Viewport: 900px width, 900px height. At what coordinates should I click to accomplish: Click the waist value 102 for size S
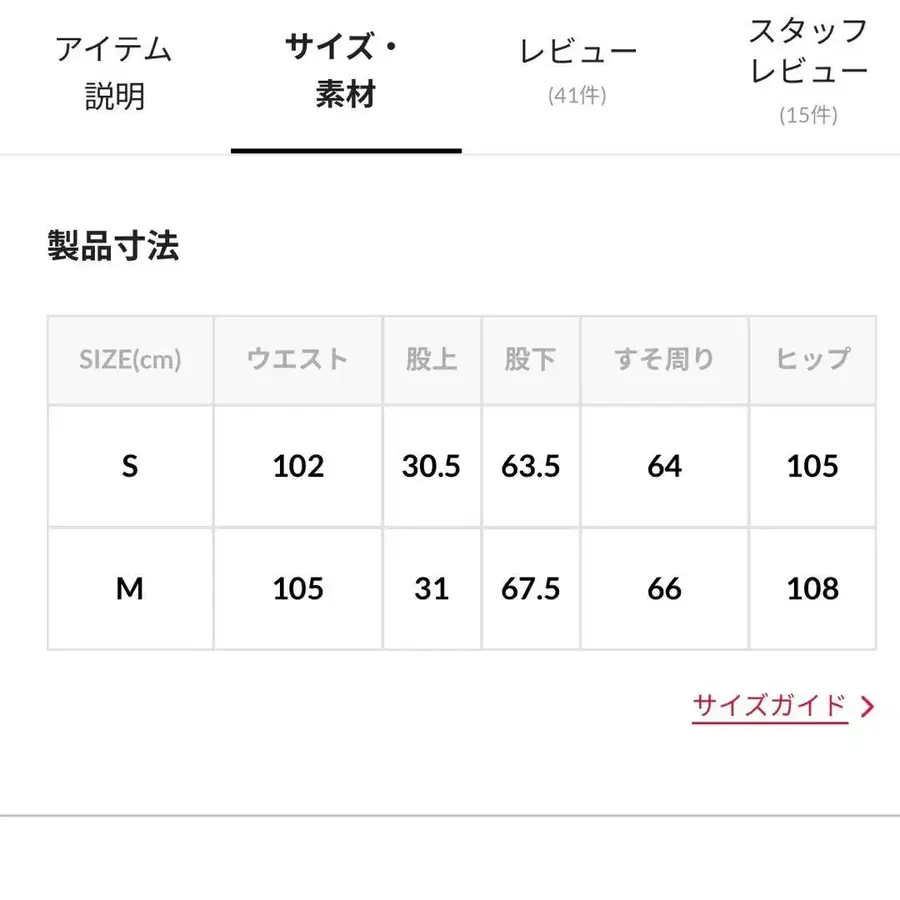297,466
